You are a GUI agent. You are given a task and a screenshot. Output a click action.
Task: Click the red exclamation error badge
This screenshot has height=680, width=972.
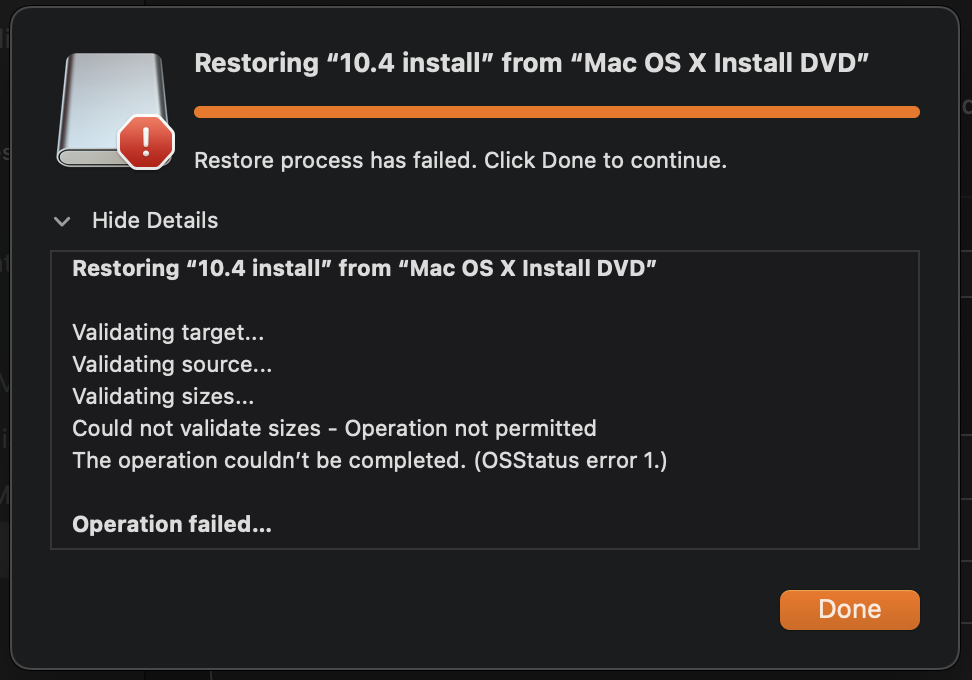point(146,140)
